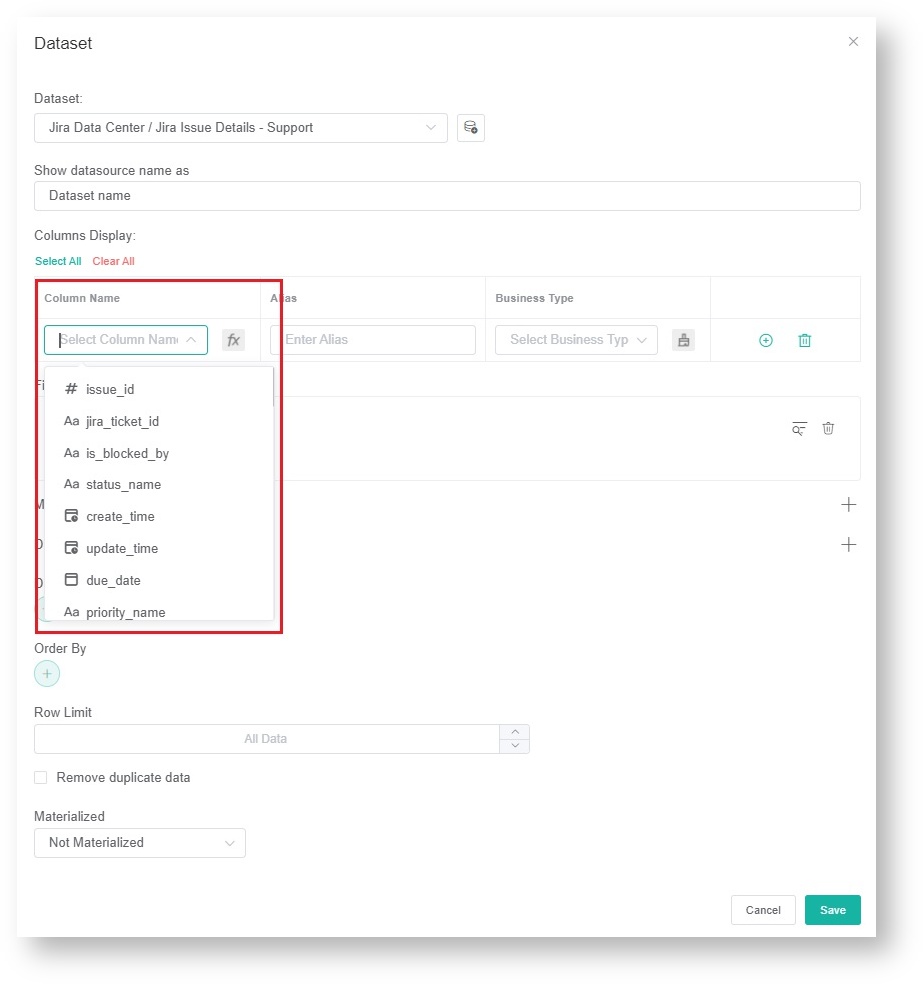This screenshot has height=985, width=924.
Task: Click the Select All link
Action: coord(58,261)
